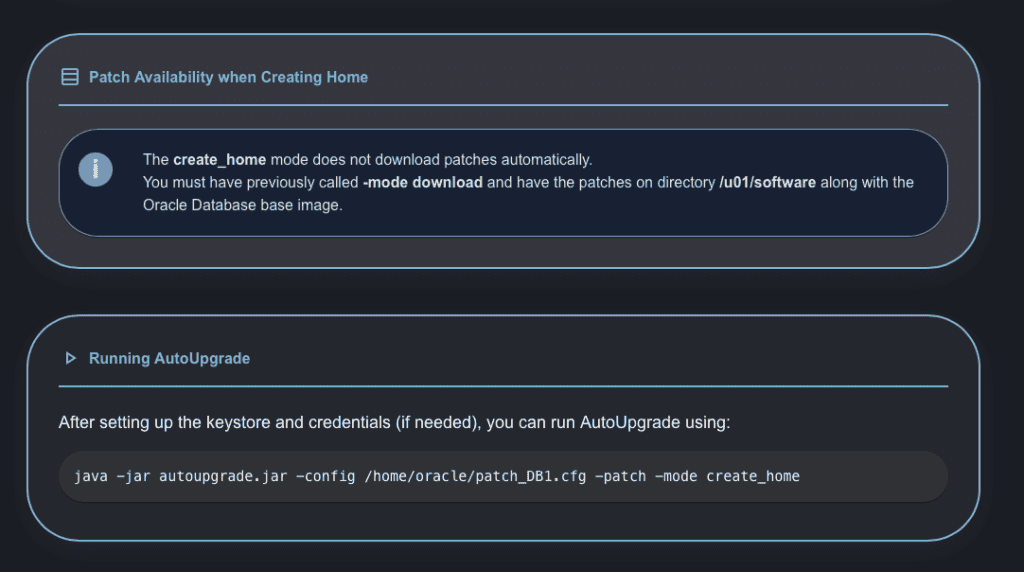Screen dimensions: 1024x572
Task: Click the "Running AutoUpgrade" section heading
Action: point(169,358)
